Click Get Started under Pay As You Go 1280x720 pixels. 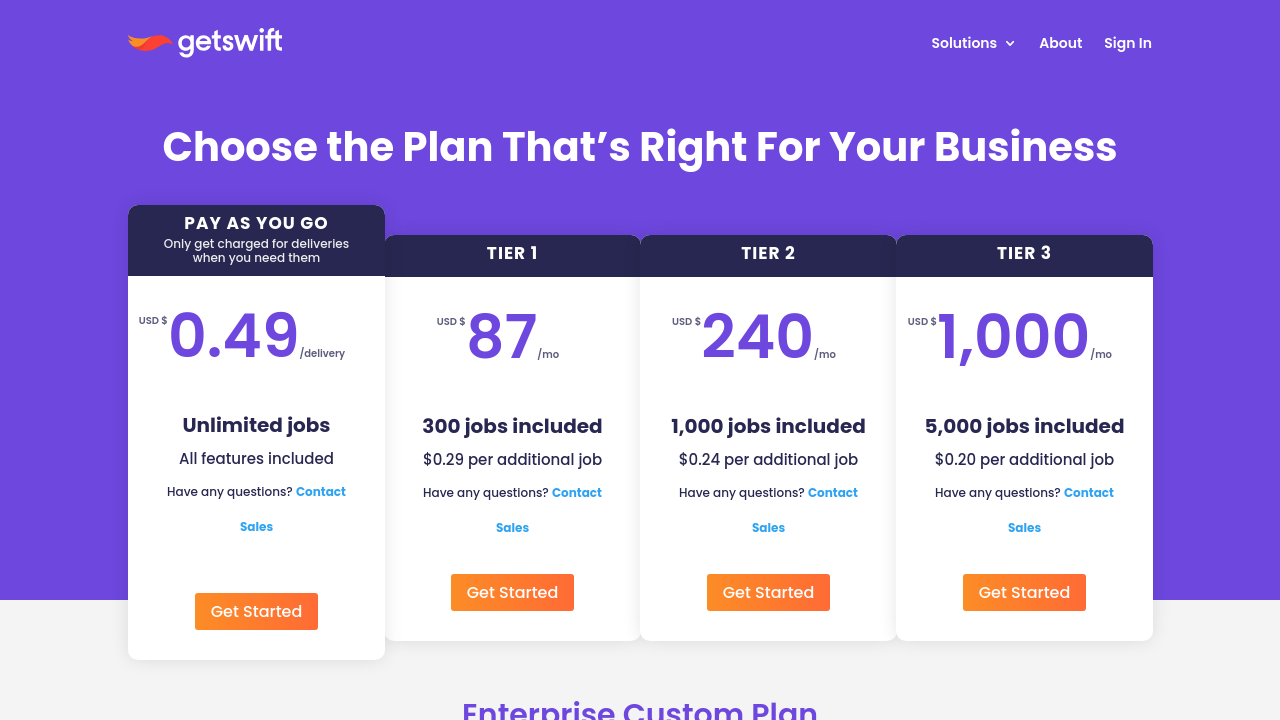click(x=256, y=611)
